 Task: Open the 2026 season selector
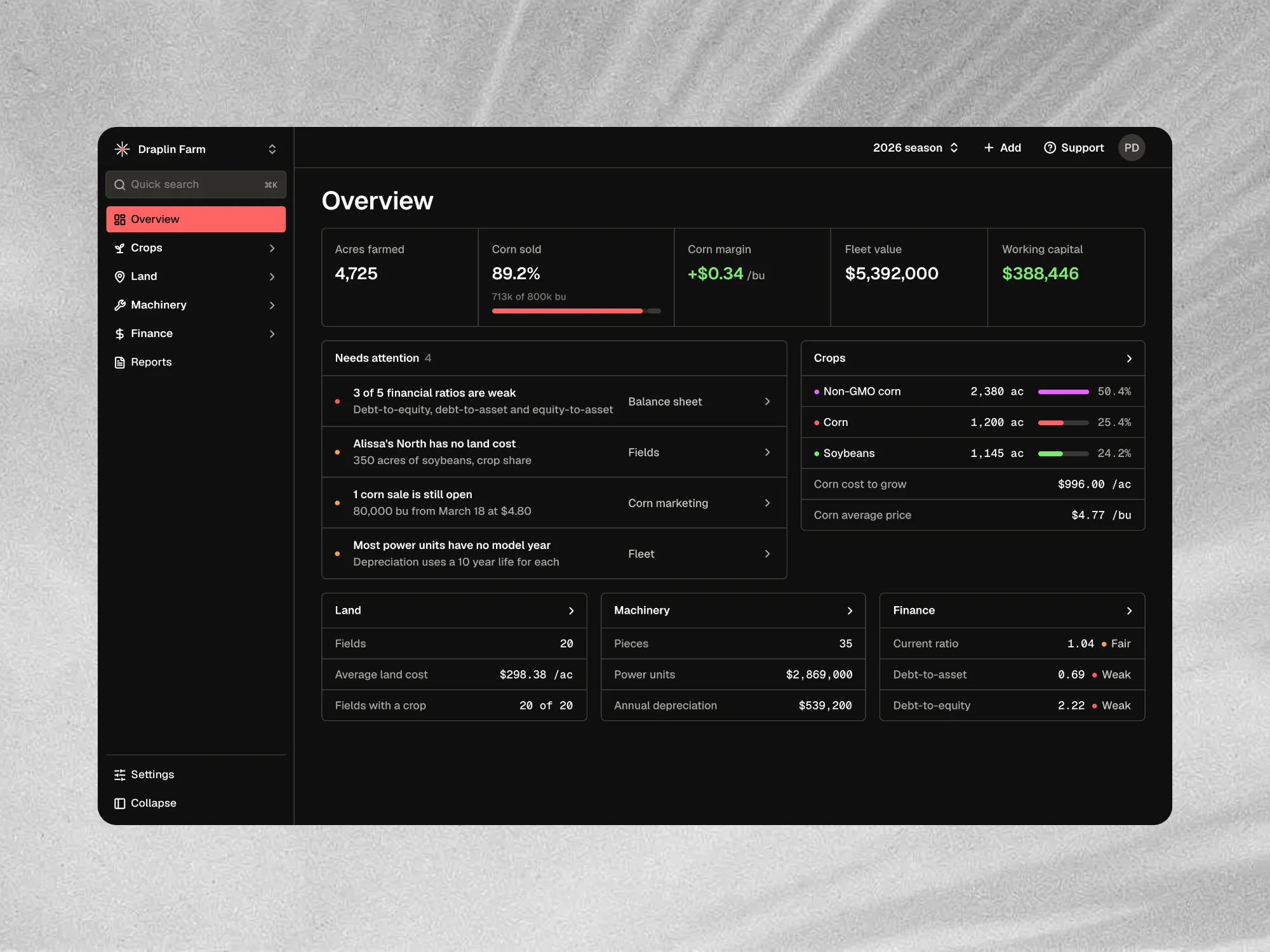click(x=915, y=148)
